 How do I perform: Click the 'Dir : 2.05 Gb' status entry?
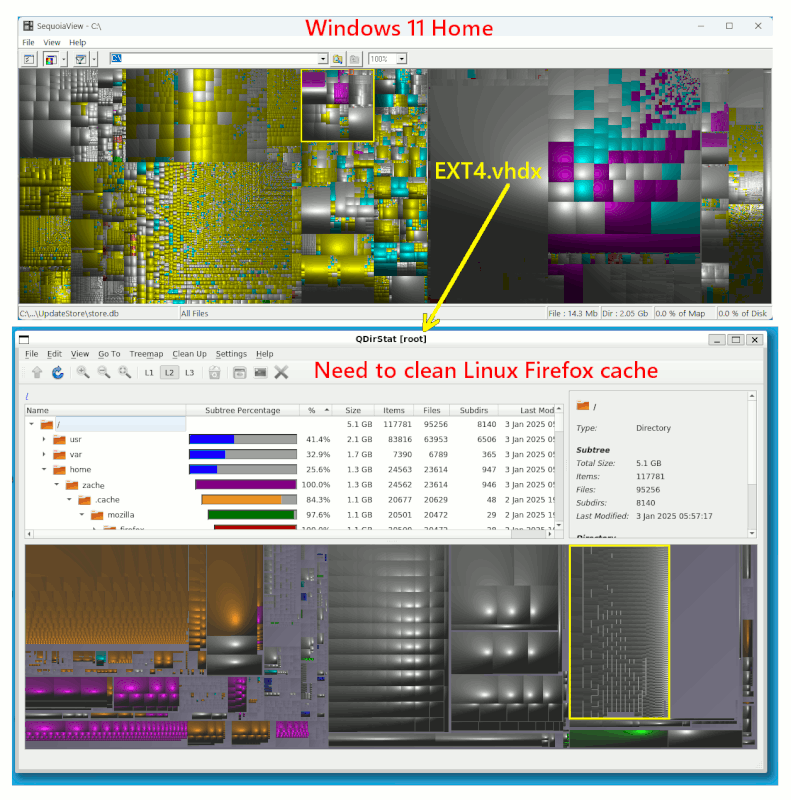[625, 313]
